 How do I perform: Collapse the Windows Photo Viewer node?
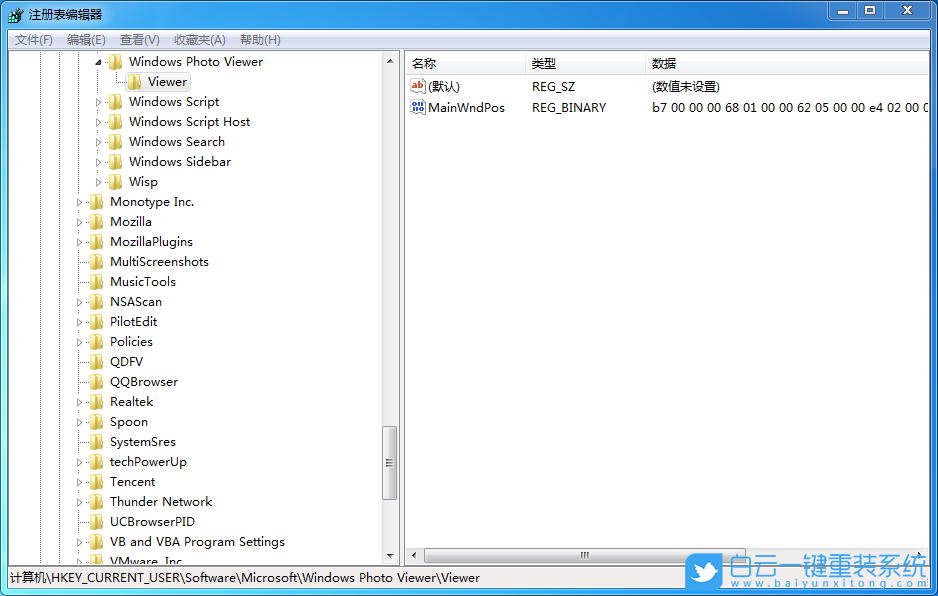[x=99, y=61]
